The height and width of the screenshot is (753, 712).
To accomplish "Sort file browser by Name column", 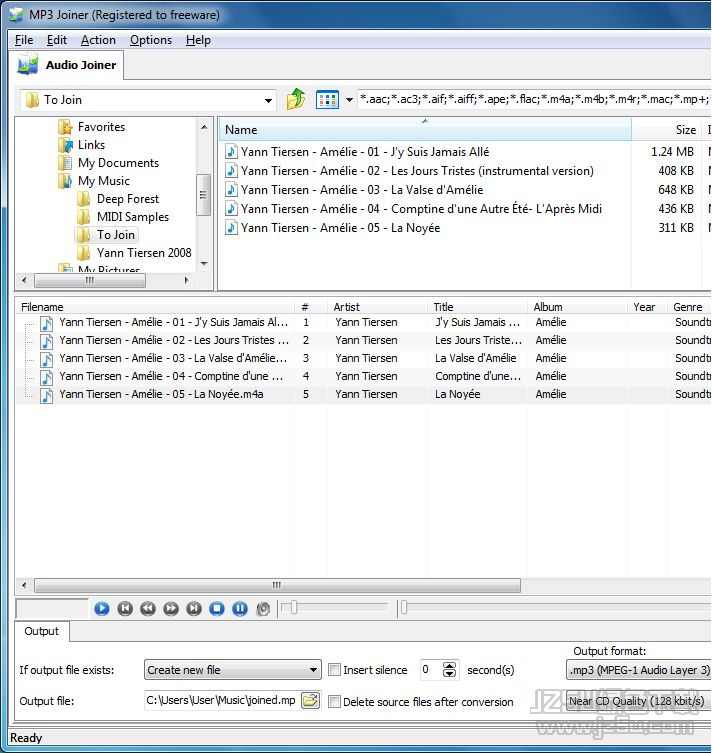I will point(425,130).
